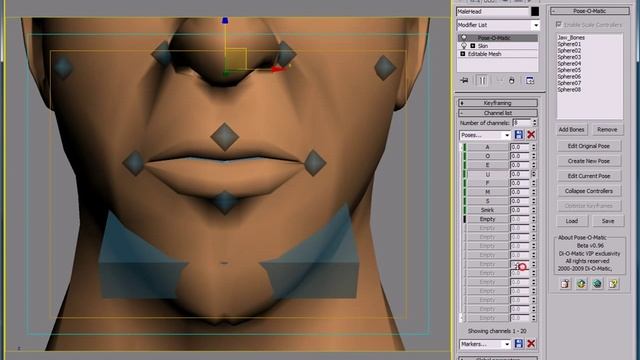Open the configure modifier sets icon
This screenshot has width=640, height=360.
(x=530, y=80)
